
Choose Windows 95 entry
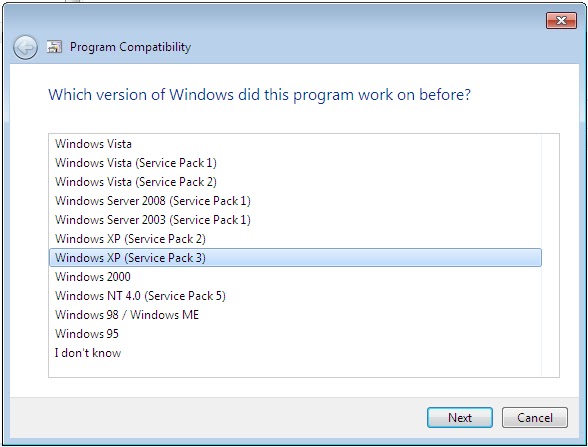pos(295,334)
